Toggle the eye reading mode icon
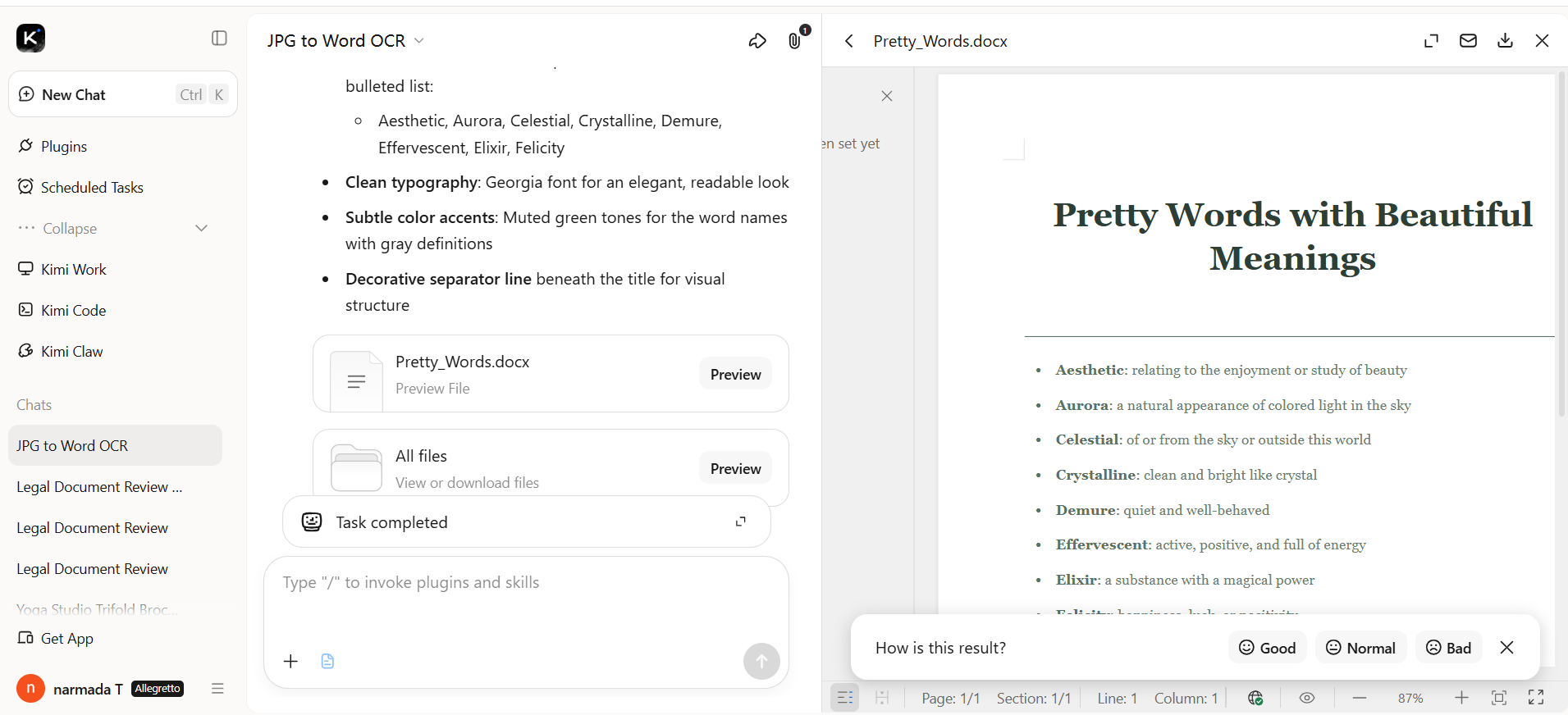 tap(1307, 698)
